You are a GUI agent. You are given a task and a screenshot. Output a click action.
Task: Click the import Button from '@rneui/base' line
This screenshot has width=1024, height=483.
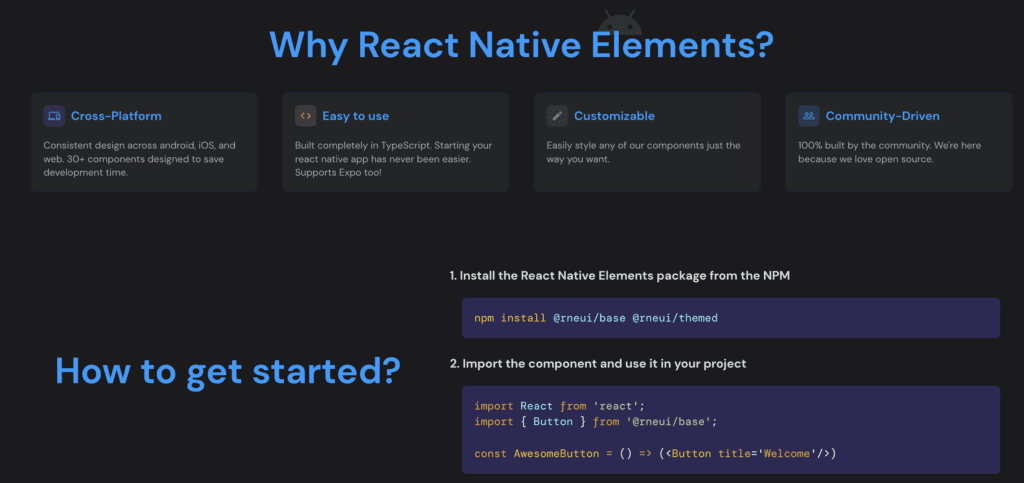pos(596,422)
